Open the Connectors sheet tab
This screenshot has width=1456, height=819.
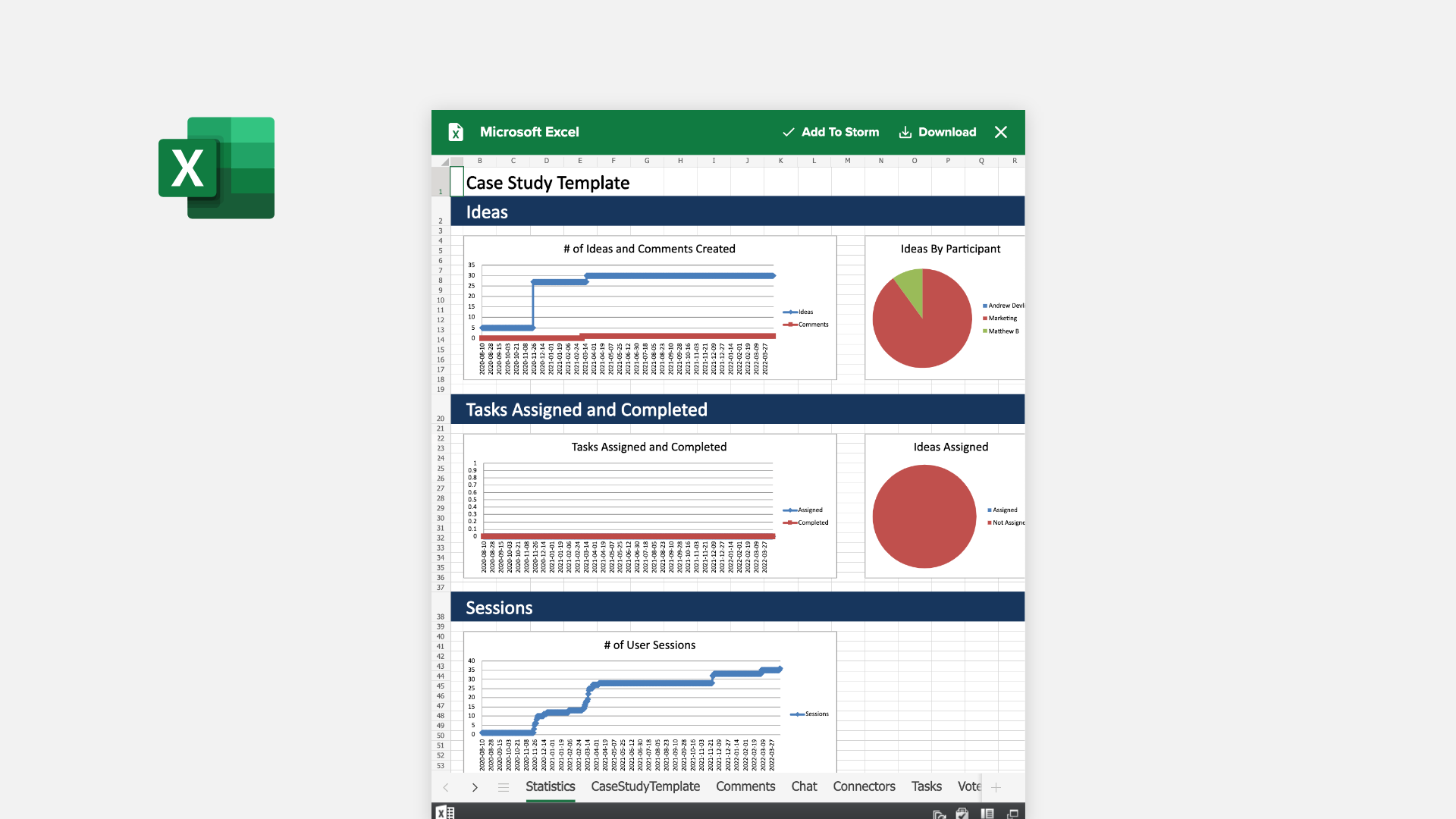pyautogui.click(x=864, y=786)
